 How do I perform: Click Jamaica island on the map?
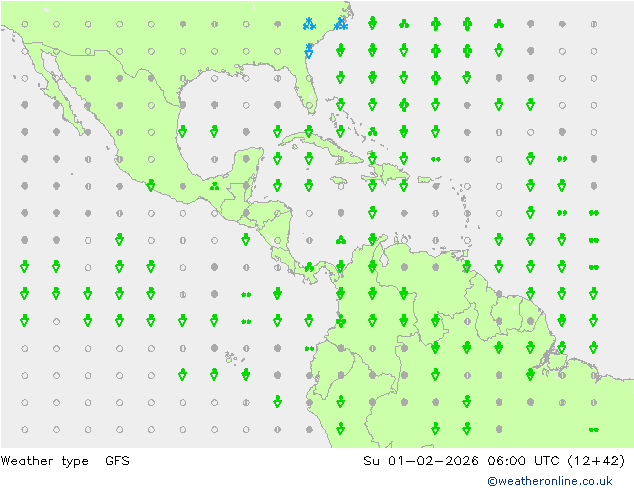(339, 180)
